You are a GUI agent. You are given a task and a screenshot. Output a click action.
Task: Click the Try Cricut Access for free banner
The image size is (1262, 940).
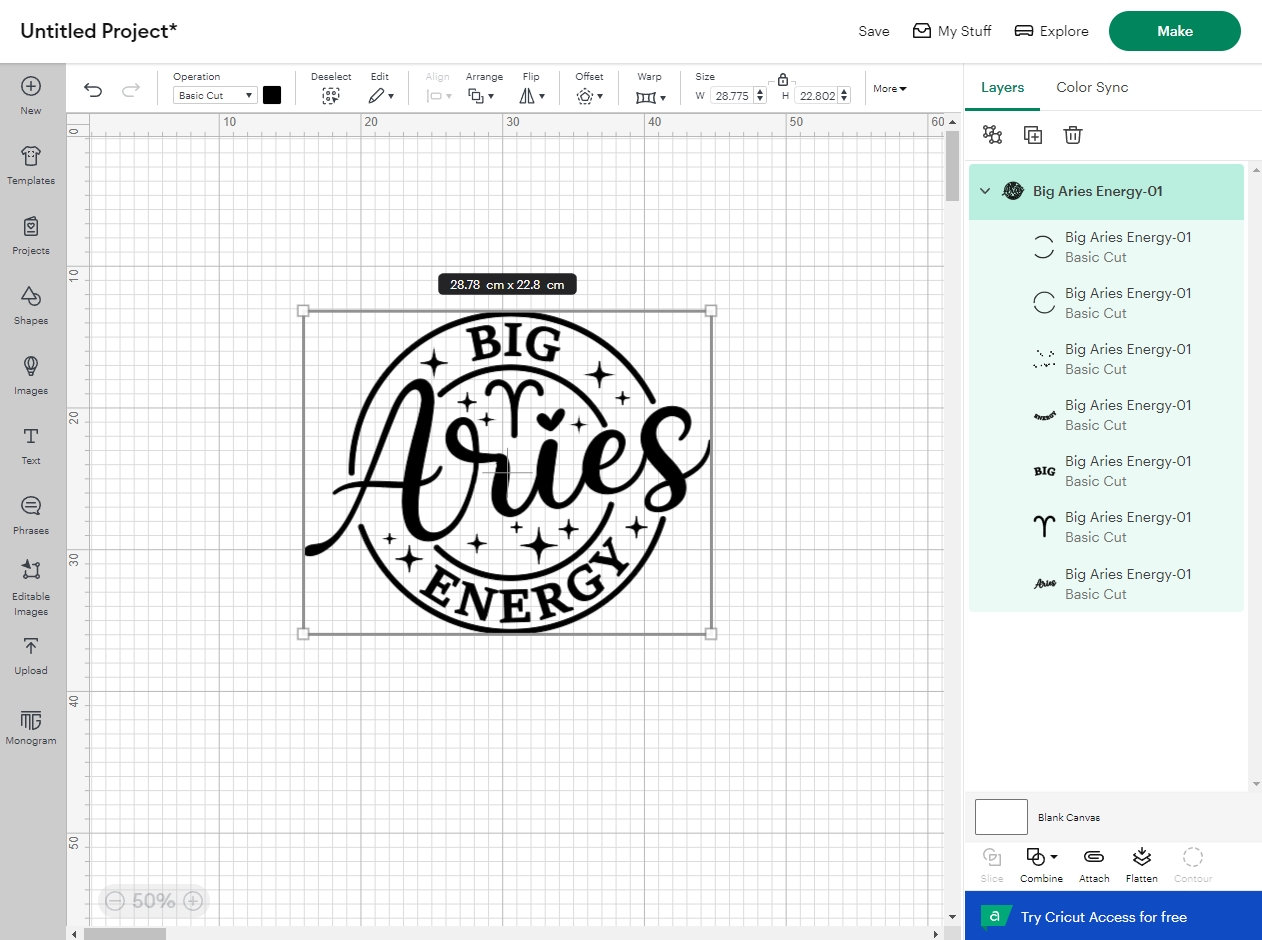click(x=1113, y=916)
